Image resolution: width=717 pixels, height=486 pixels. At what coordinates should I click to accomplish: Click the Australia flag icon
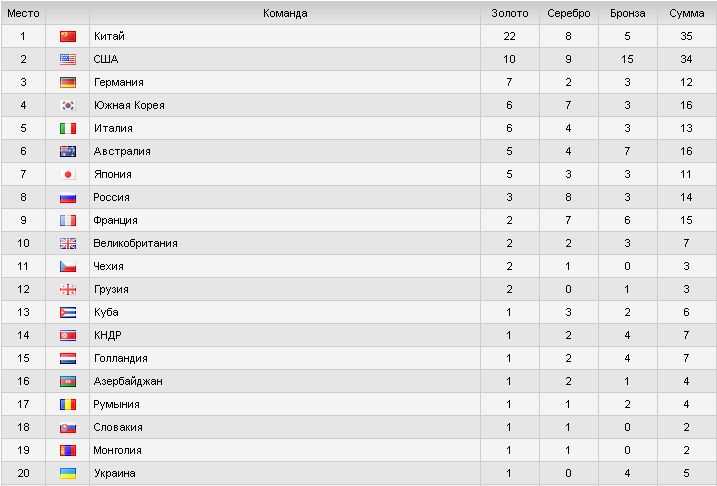coord(68,151)
